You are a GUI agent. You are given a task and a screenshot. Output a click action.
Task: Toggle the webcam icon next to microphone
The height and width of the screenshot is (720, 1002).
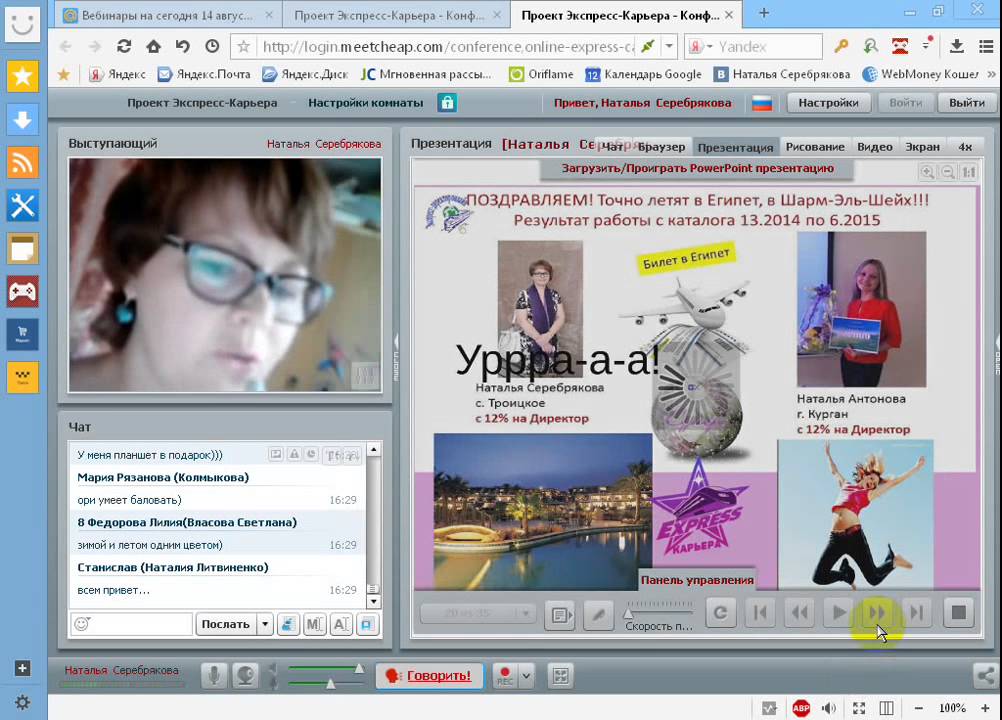click(245, 676)
